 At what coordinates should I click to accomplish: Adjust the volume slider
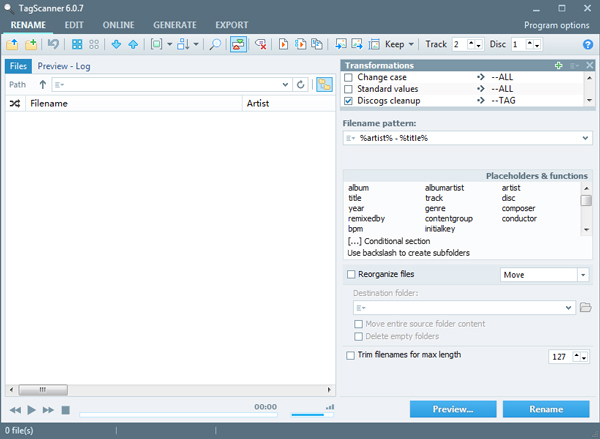point(312,415)
